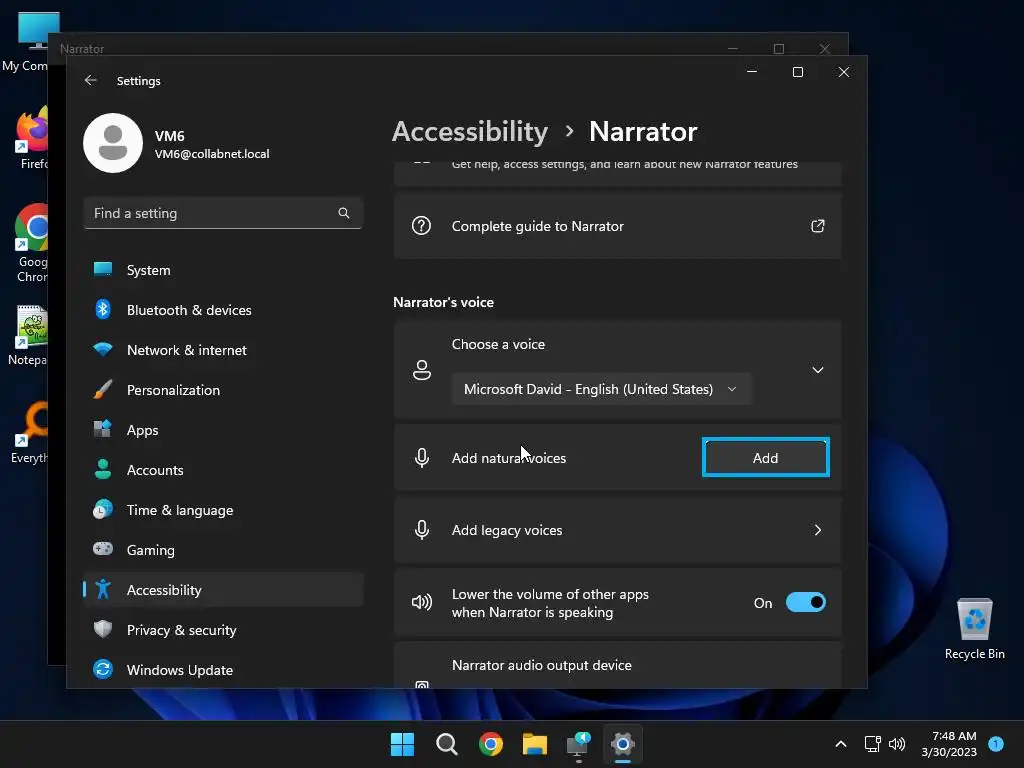Image resolution: width=1024 pixels, height=768 pixels.
Task: Select Personalization in the sidebar
Action: coord(223,389)
